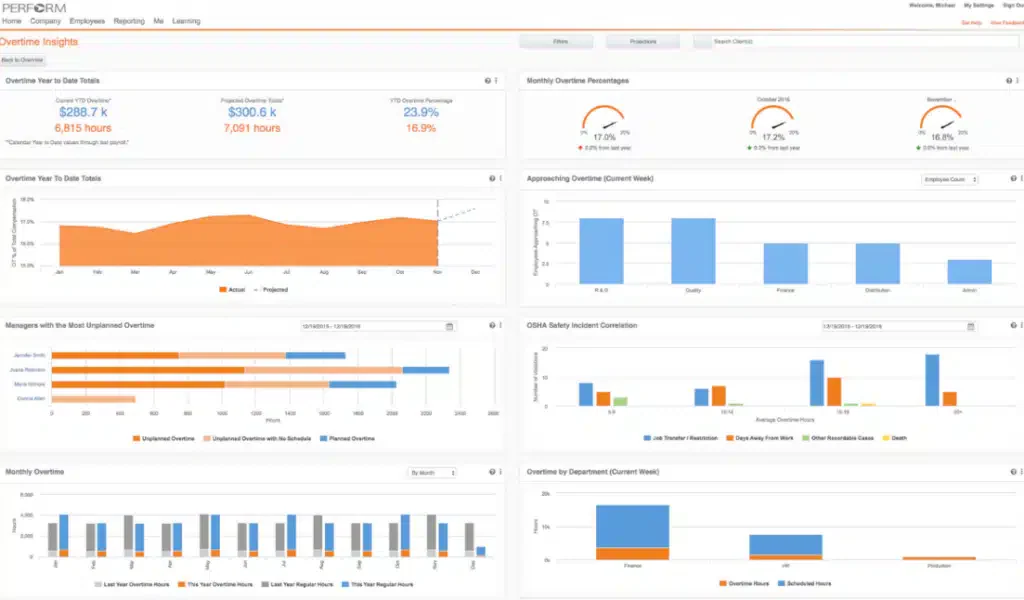
Task: Open calendar picker in Managers Unplanned Overtime panel
Action: [449, 326]
